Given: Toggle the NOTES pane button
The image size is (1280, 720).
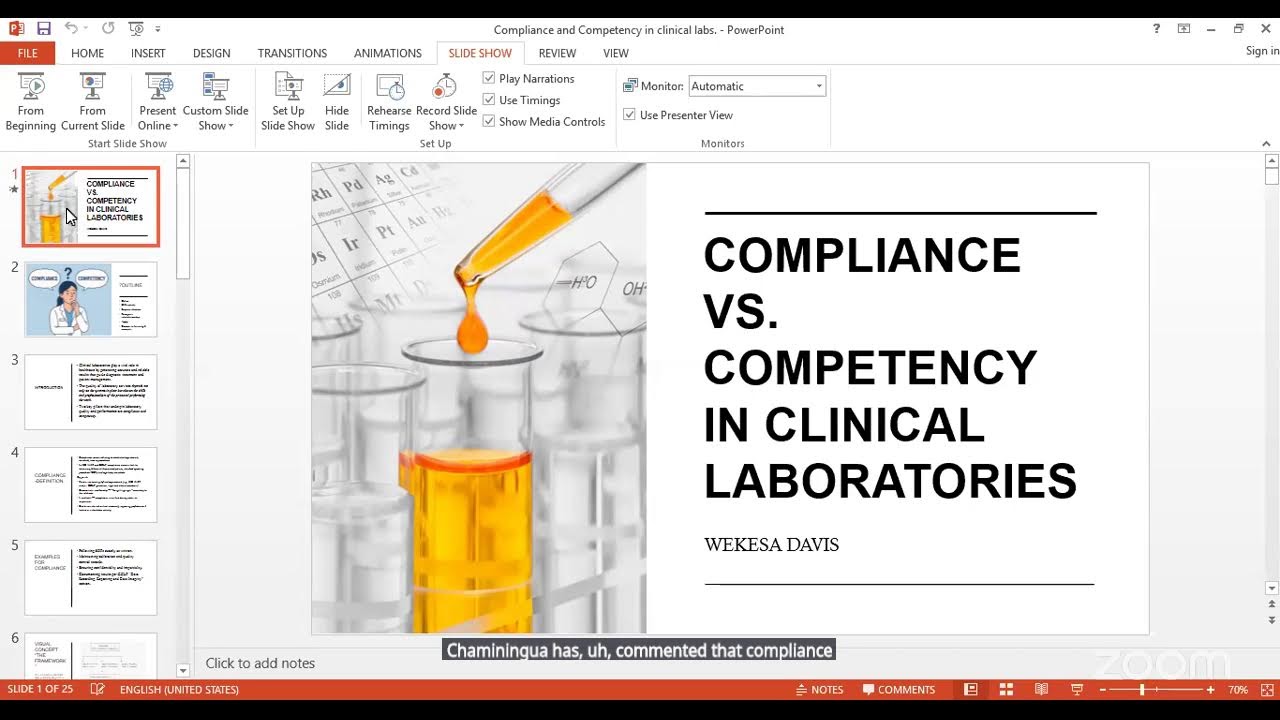Looking at the screenshot, I should pos(819,690).
